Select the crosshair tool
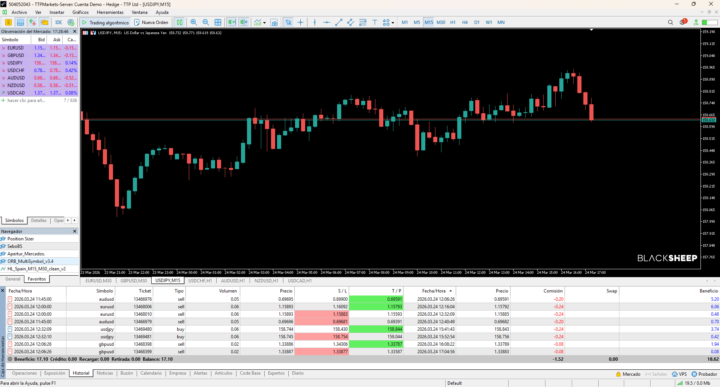Viewport: 720px width, 387px height. [x=300, y=22]
